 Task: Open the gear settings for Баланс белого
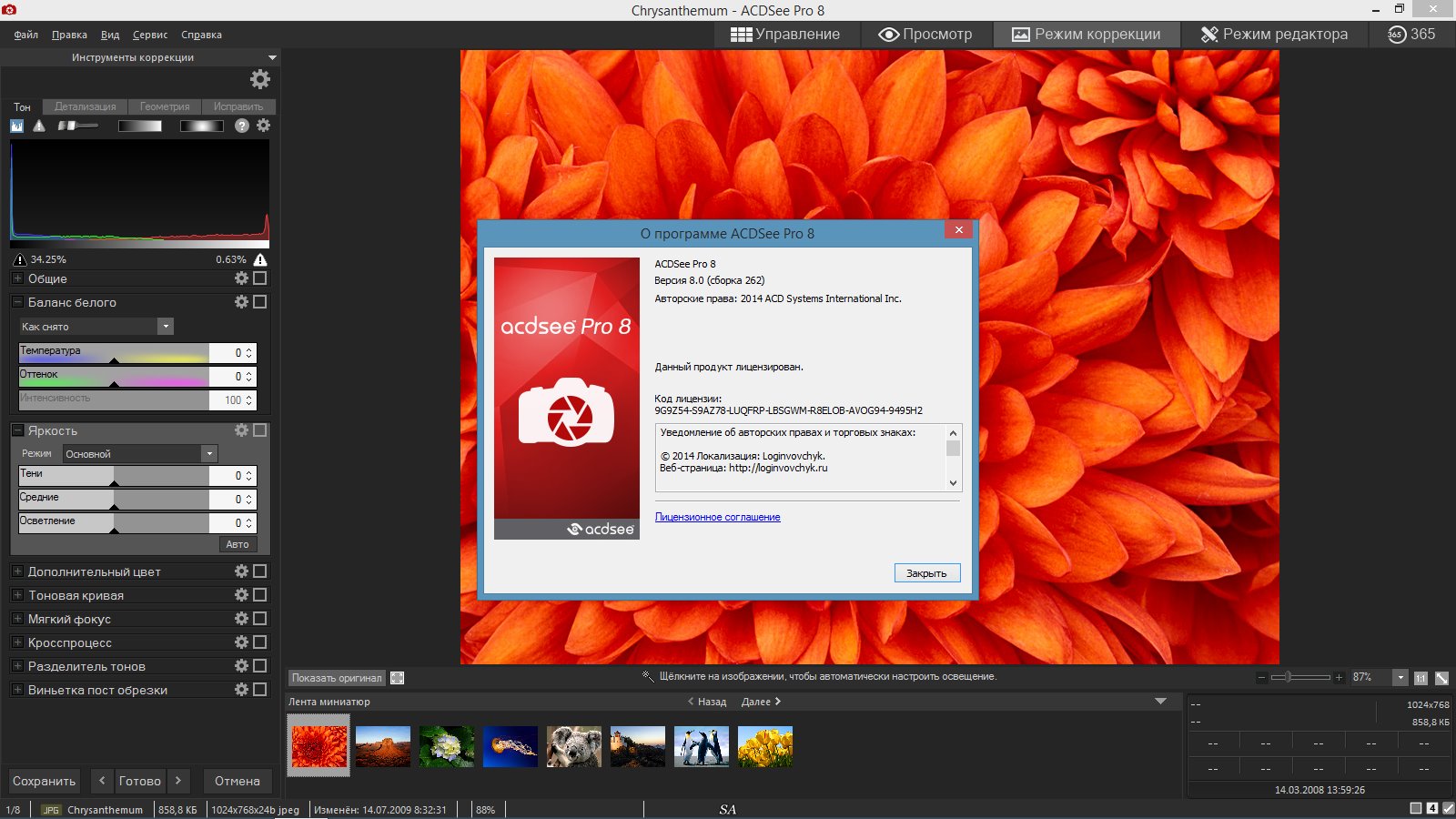(x=241, y=302)
